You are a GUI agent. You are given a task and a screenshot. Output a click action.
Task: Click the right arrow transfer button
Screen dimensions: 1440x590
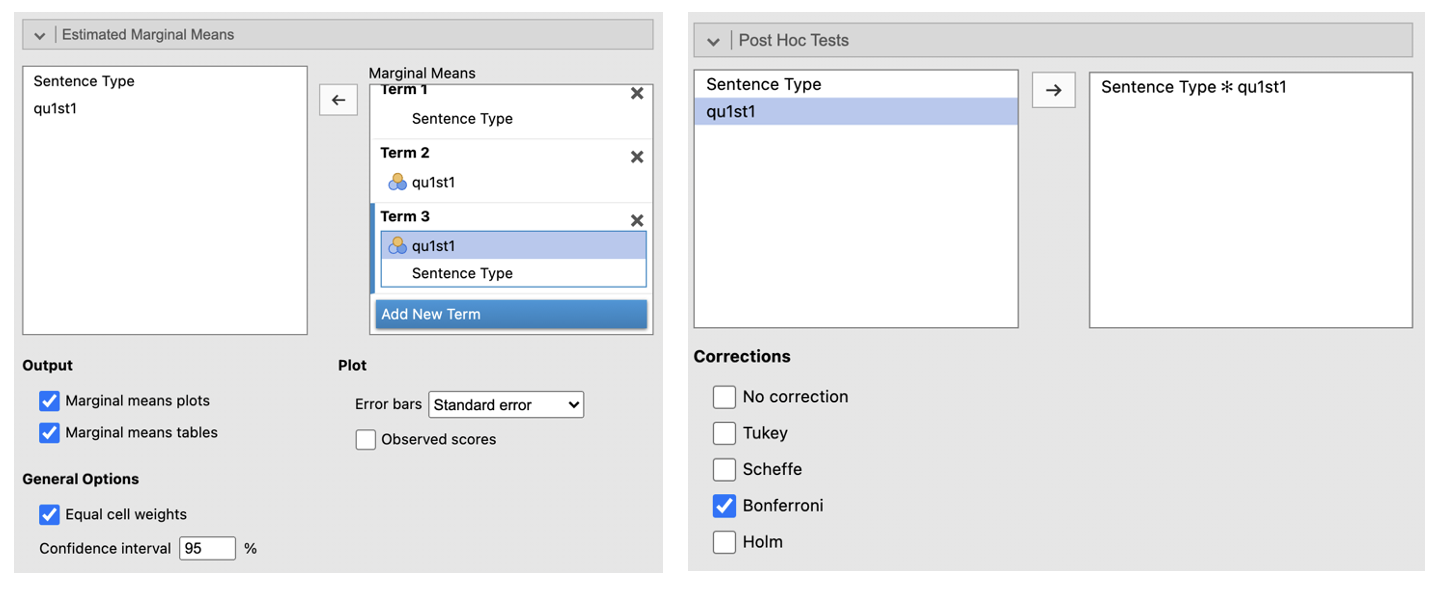click(x=1053, y=90)
